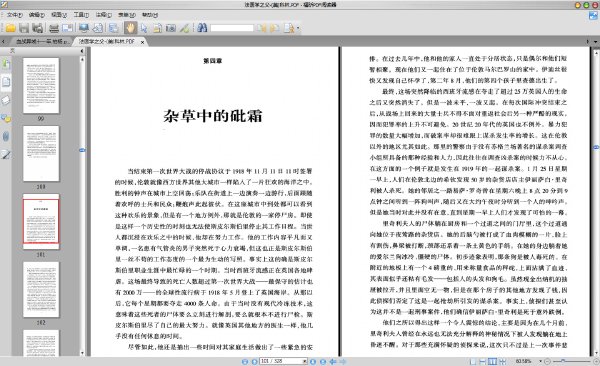Open the last menu in menu bar
This screenshot has height=366, width=600.
pos(150,15)
